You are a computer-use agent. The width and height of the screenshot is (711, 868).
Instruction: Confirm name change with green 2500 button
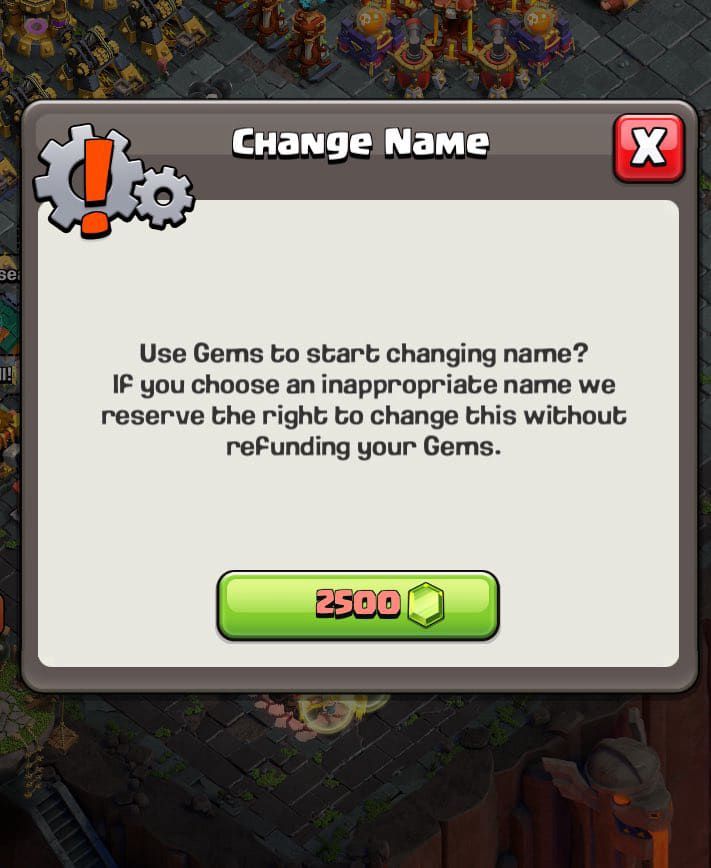coord(358,606)
